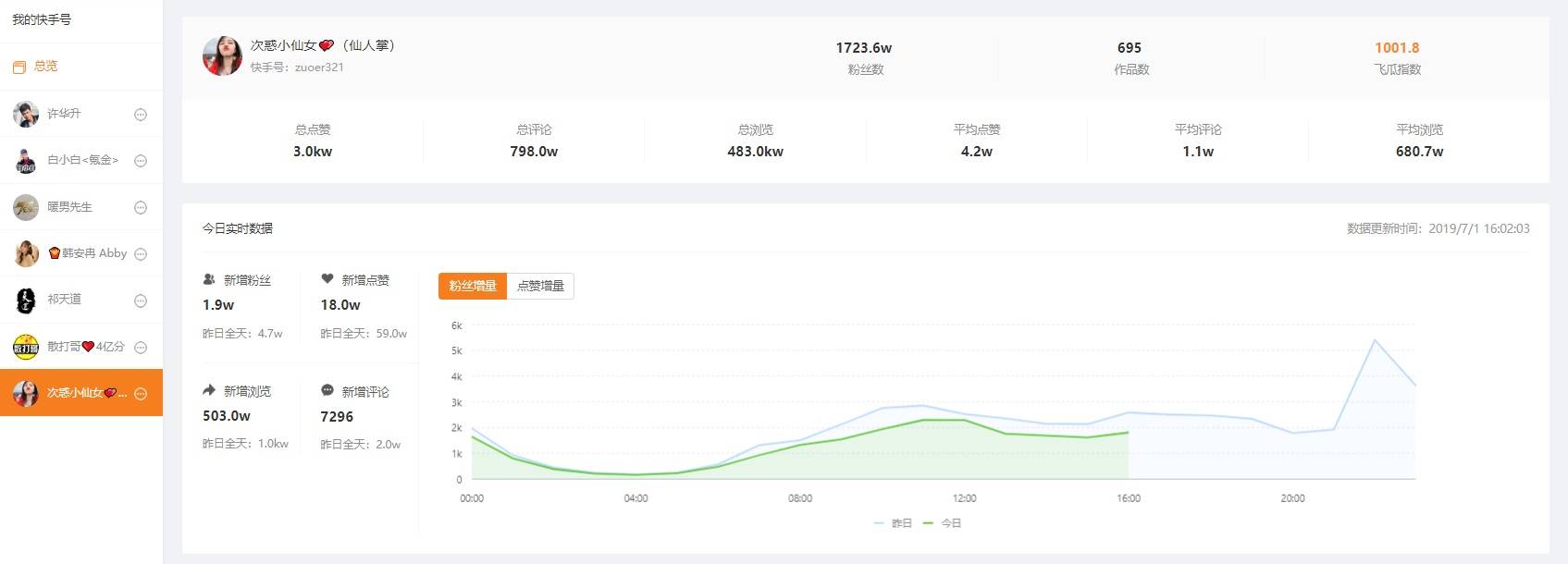Click the 次惑小仙女 profile avatar in header
1568x564 pixels.
click(x=222, y=56)
